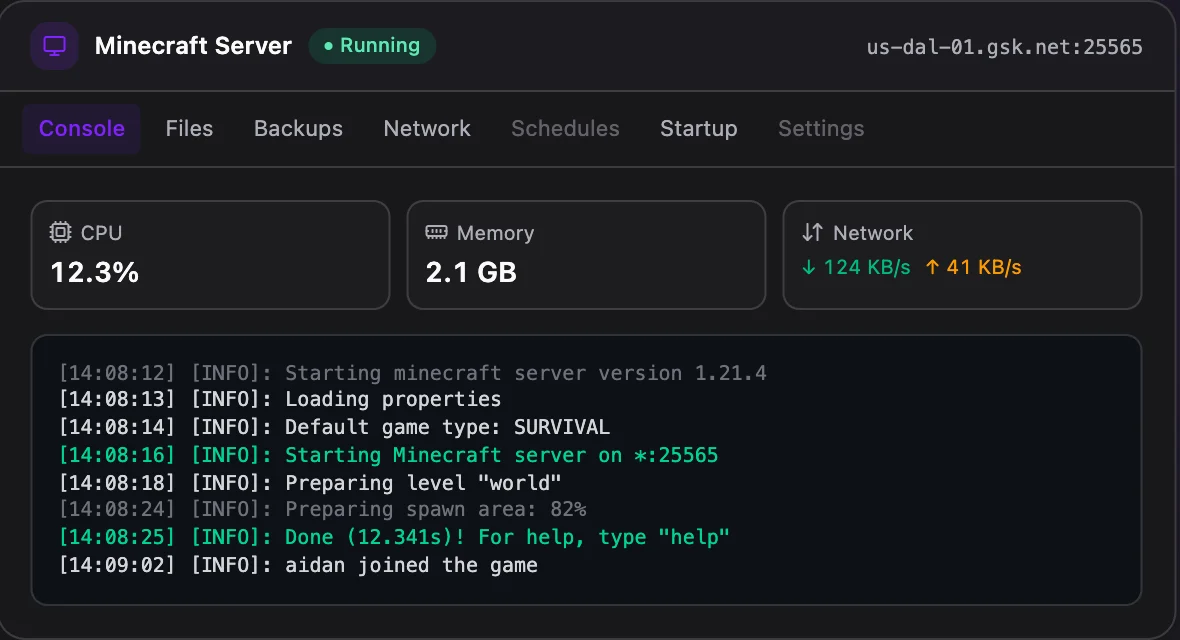This screenshot has height=640, width=1180.
Task: Click the 41 KB/s upload rate
Action: 984,267
